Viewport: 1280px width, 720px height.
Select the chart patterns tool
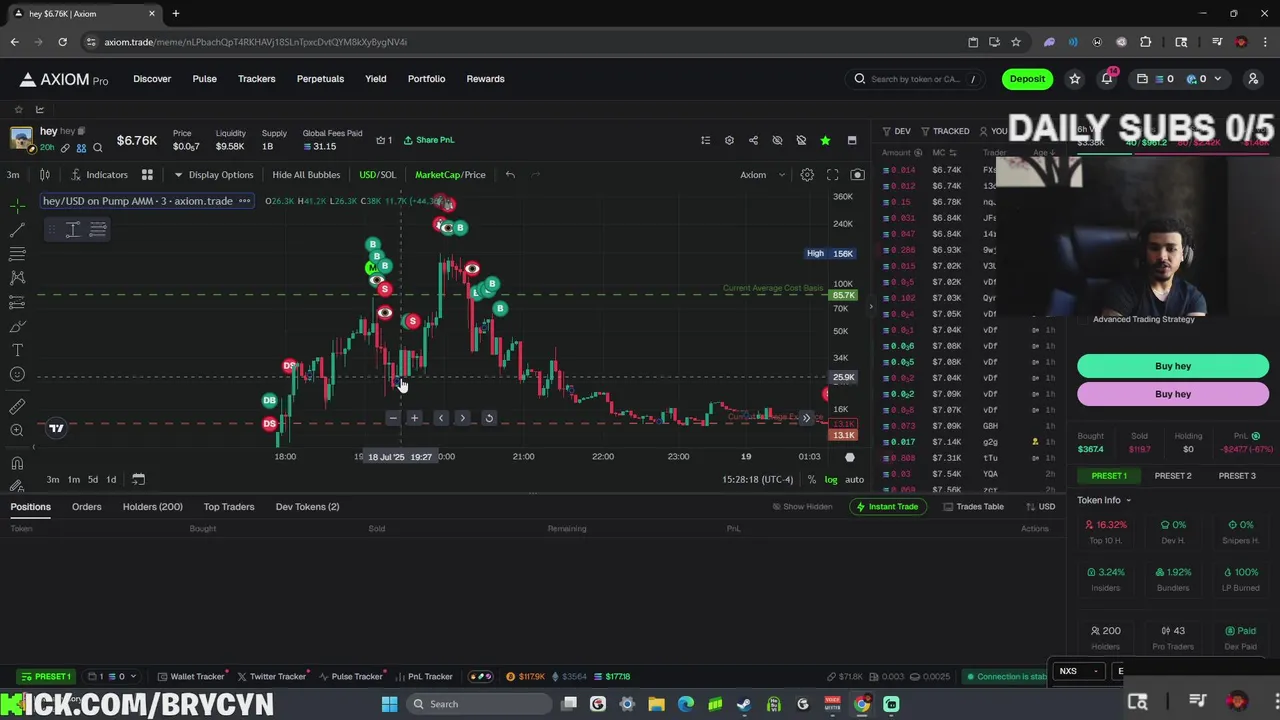17,278
